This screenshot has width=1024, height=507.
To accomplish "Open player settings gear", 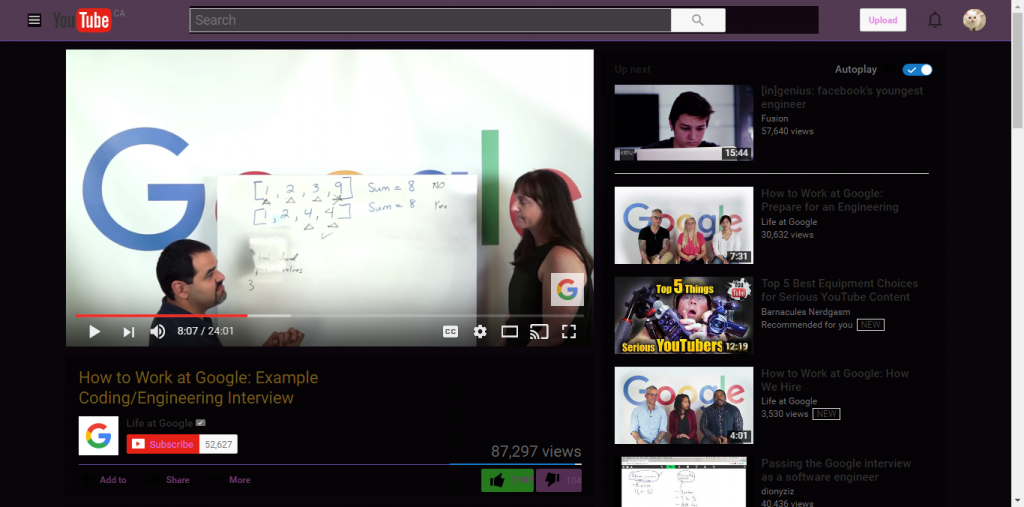I will pos(480,332).
